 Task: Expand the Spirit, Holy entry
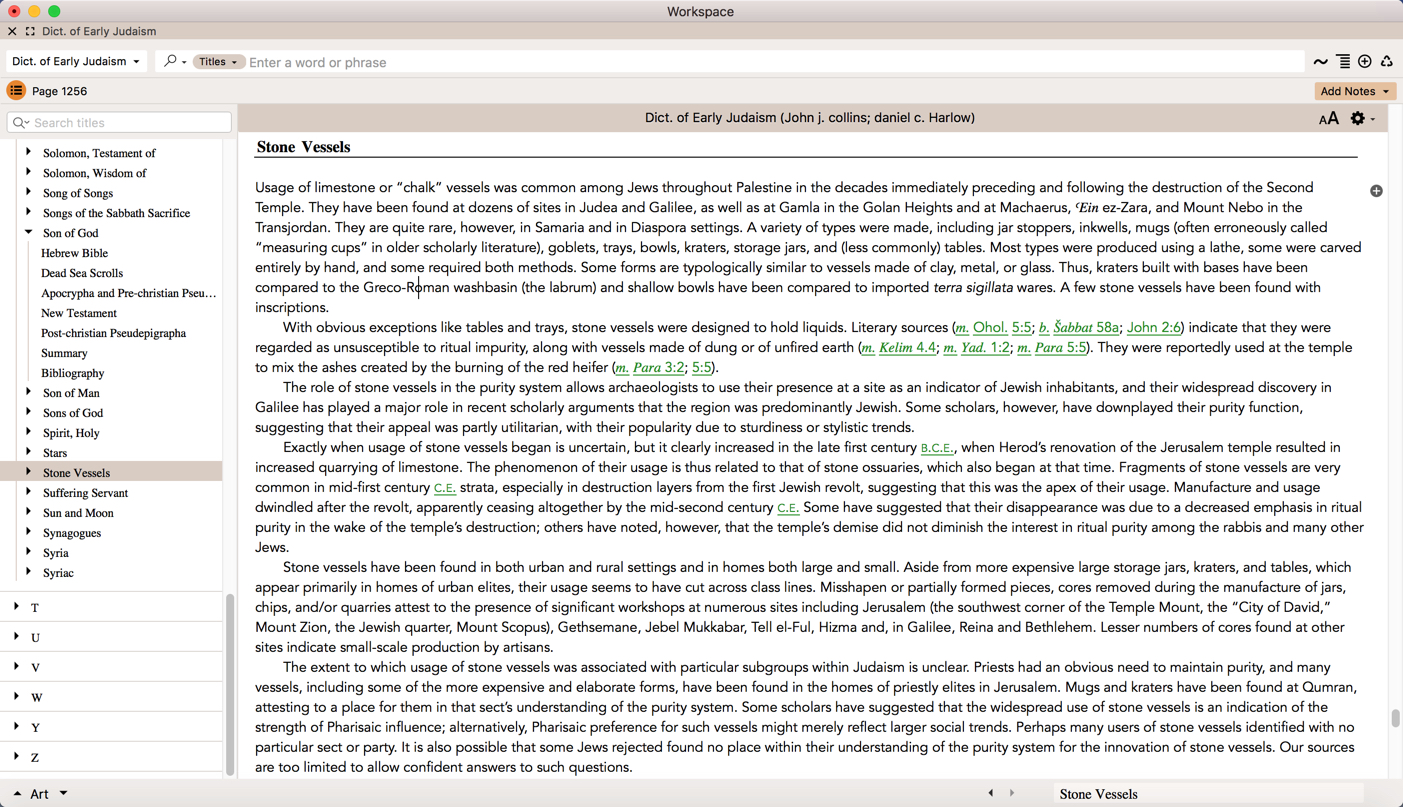[28, 432]
